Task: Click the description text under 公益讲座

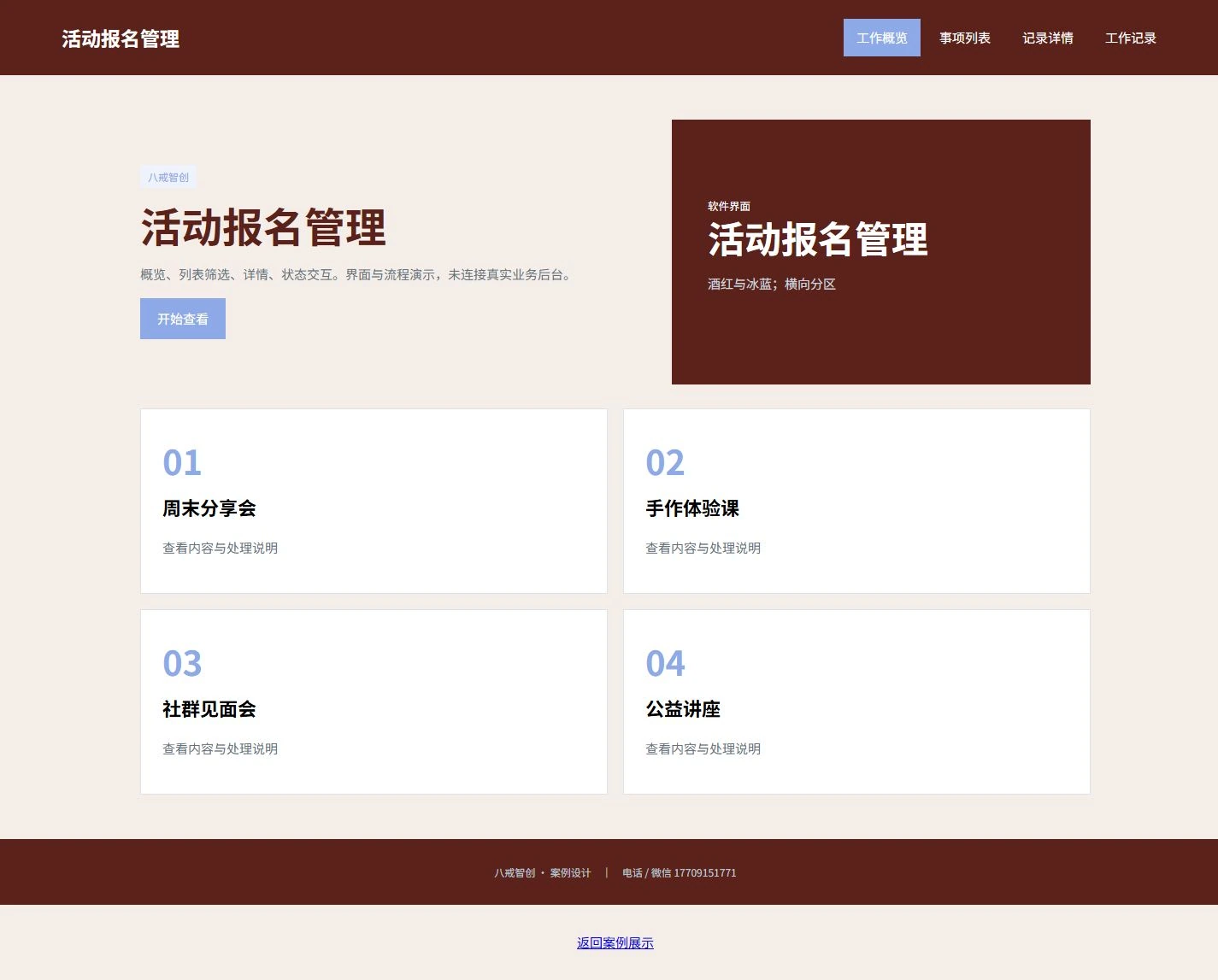Action: coord(703,748)
